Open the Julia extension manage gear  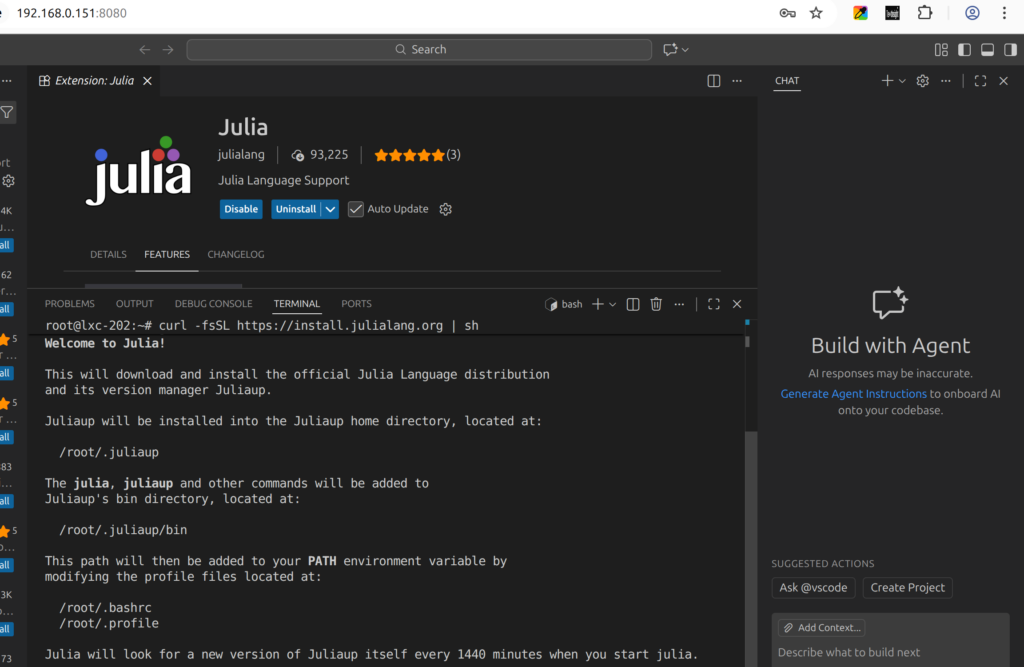pyautogui.click(x=446, y=209)
